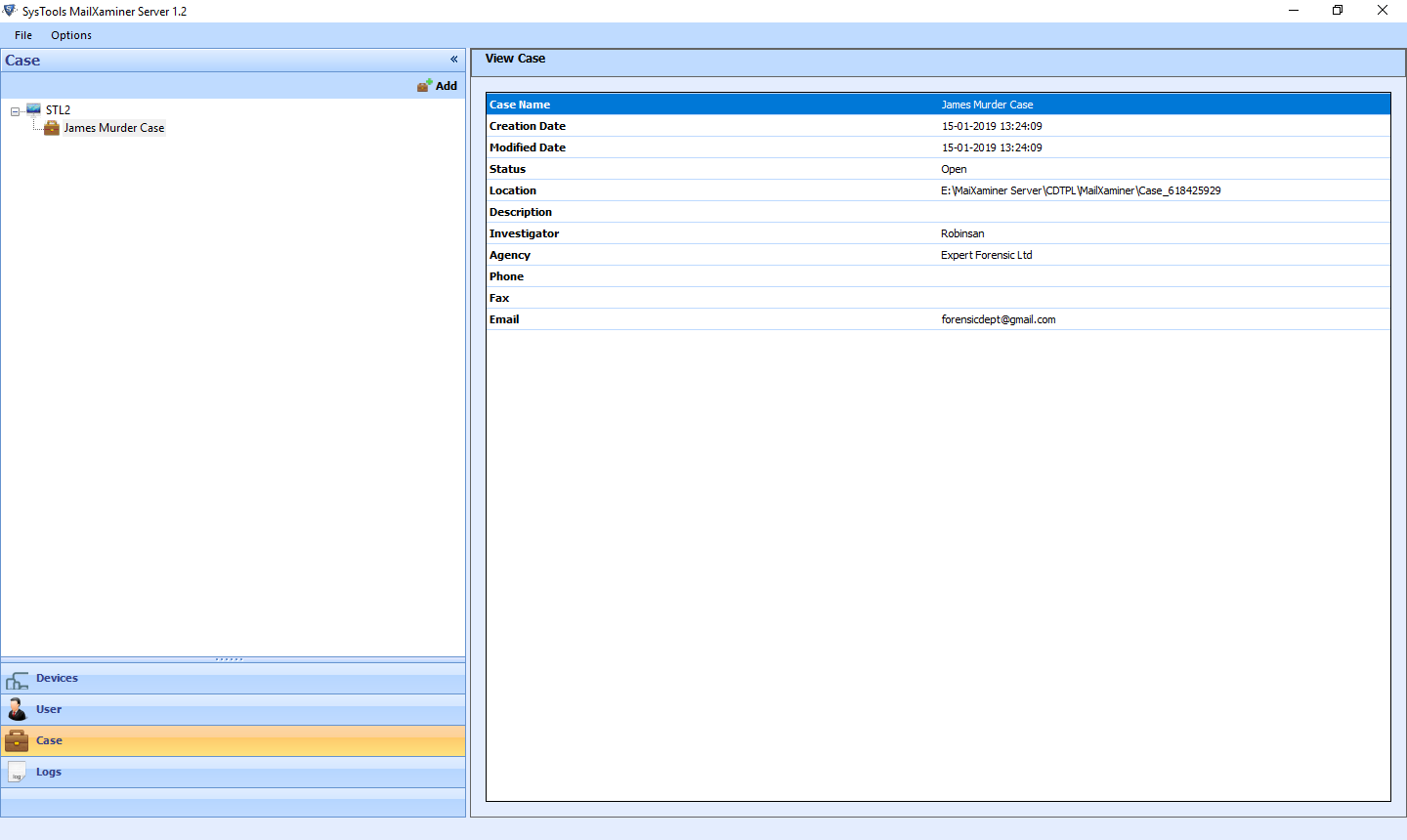This screenshot has height=840, width=1407.
Task: Restore down the MailXaminer window
Action: [x=1338, y=11]
